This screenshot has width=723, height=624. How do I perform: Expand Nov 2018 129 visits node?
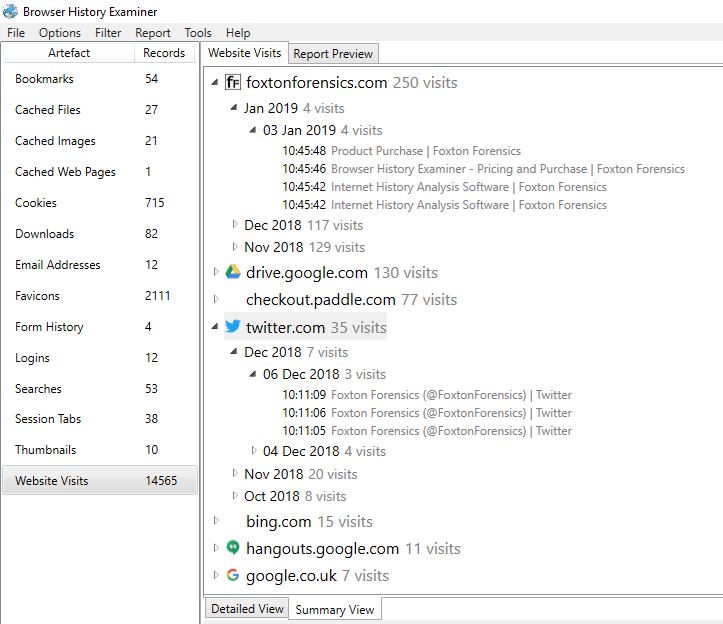tap(234, 247)
